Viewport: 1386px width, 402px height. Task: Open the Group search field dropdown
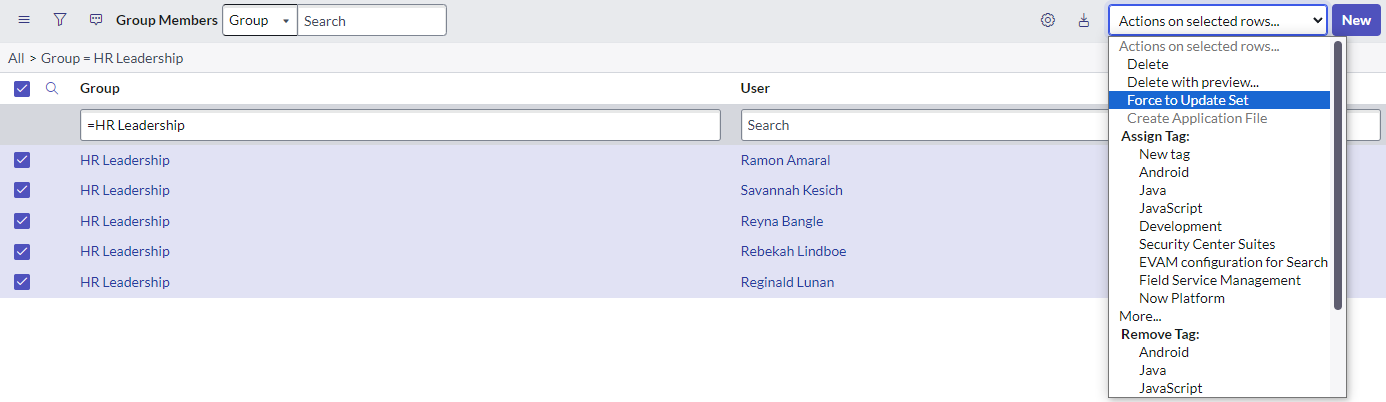pyautogui.click(x=259, y=20)
